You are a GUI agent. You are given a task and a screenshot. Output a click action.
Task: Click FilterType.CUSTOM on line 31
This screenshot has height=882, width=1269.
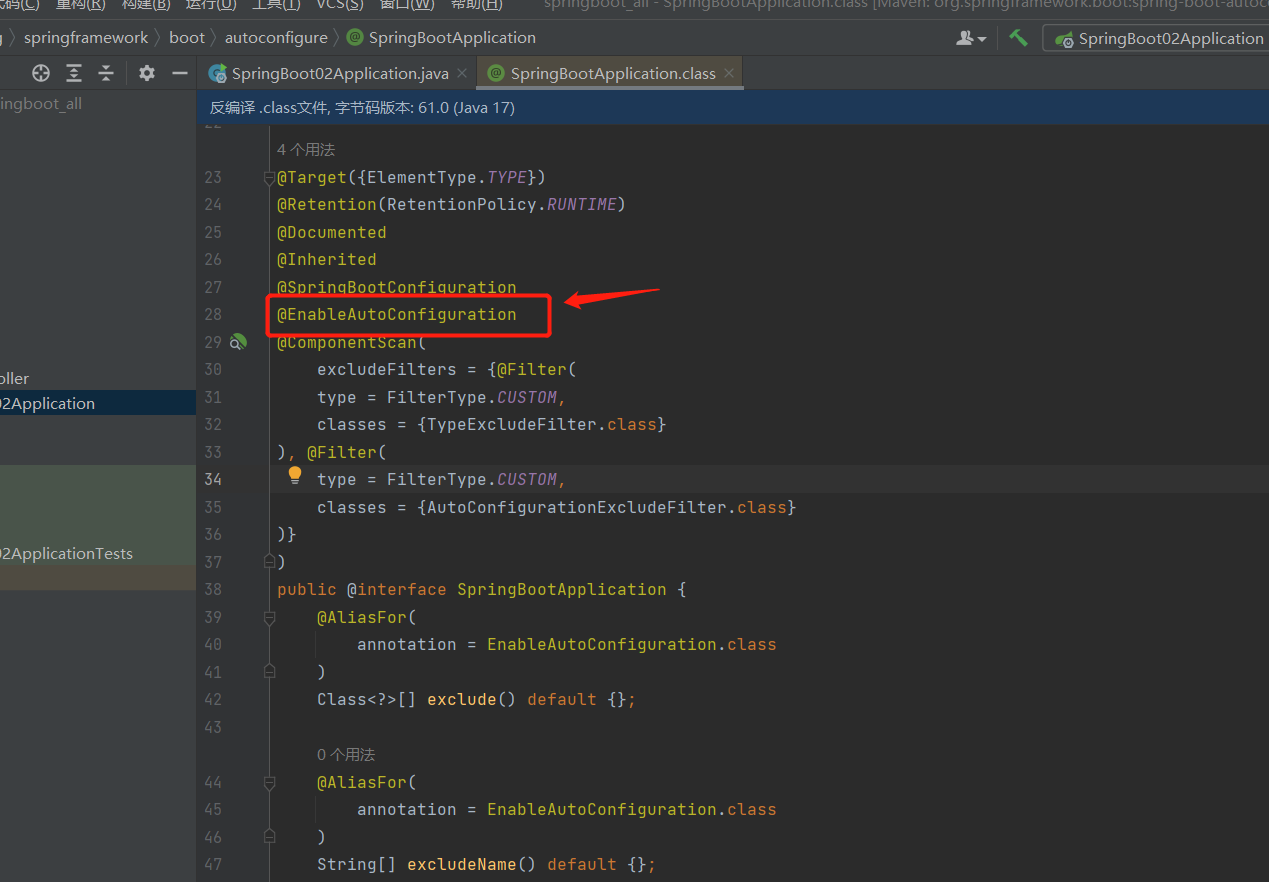472,398
